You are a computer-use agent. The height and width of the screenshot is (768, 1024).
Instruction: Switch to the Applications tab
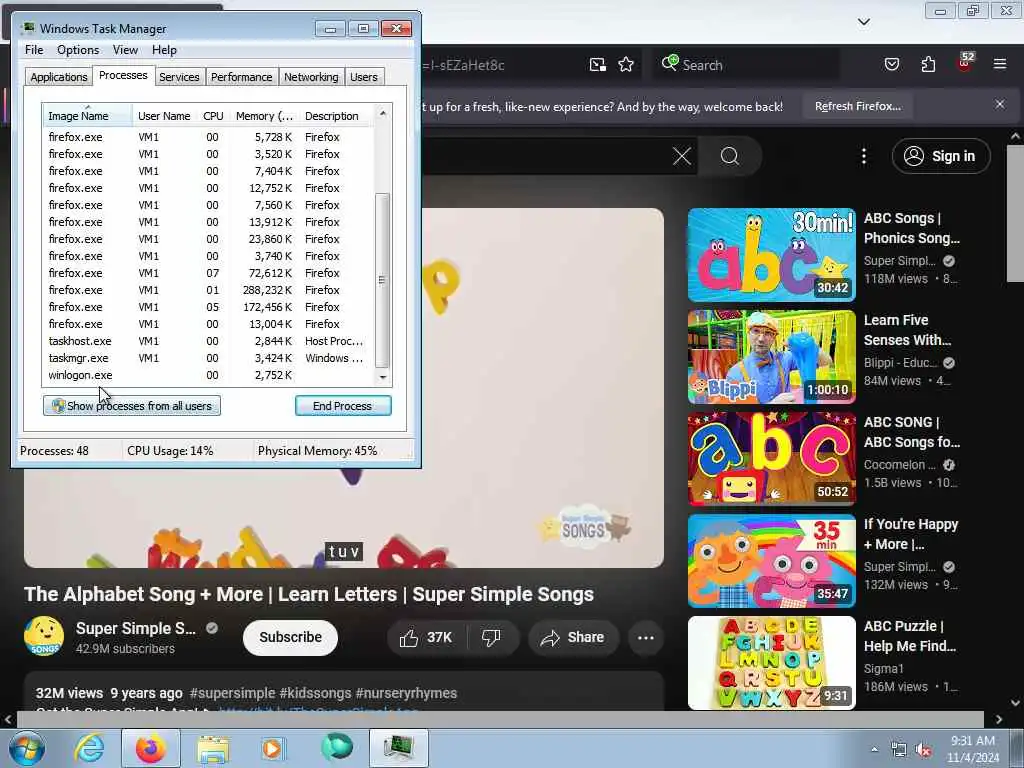(x=59, y=76)
